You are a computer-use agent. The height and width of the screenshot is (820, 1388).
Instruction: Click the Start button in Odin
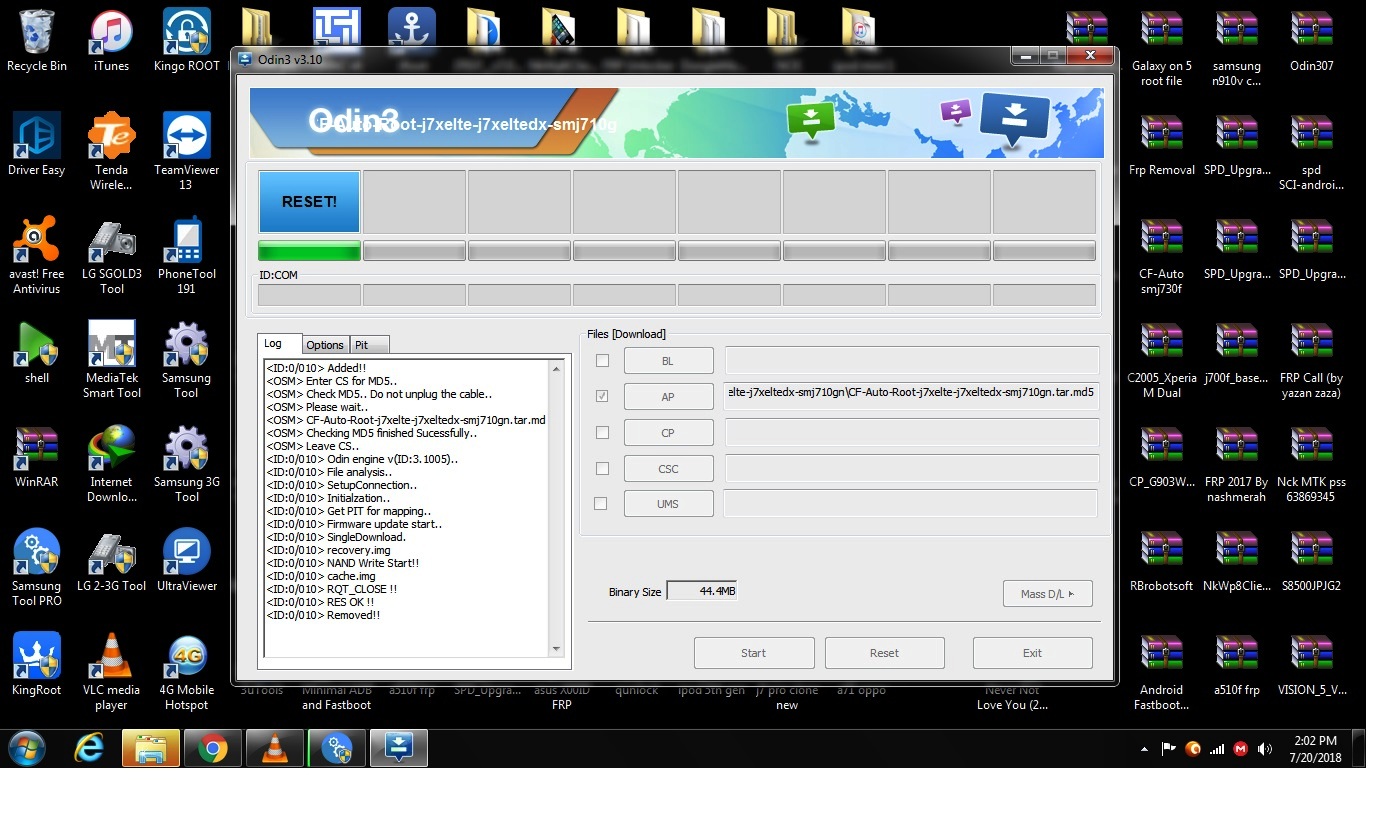tap(754, 653)
